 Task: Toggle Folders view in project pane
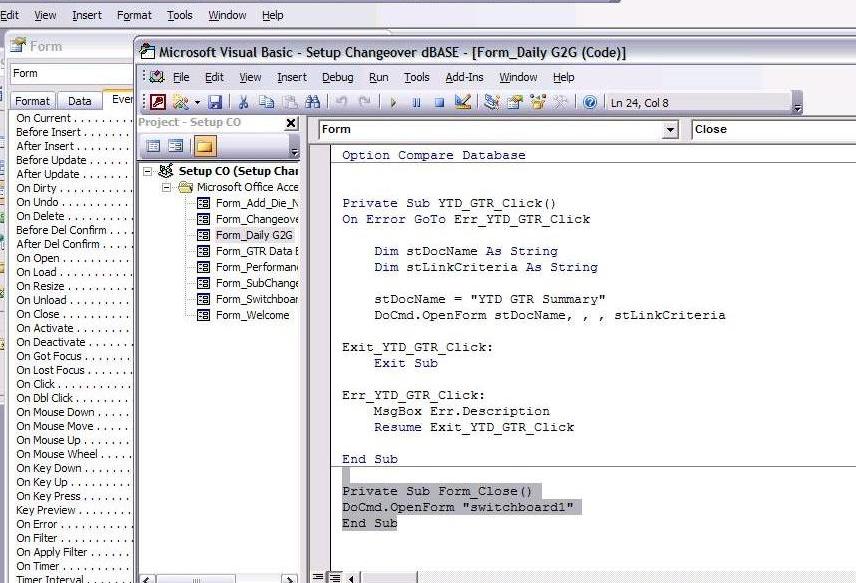tap(205, 146)
